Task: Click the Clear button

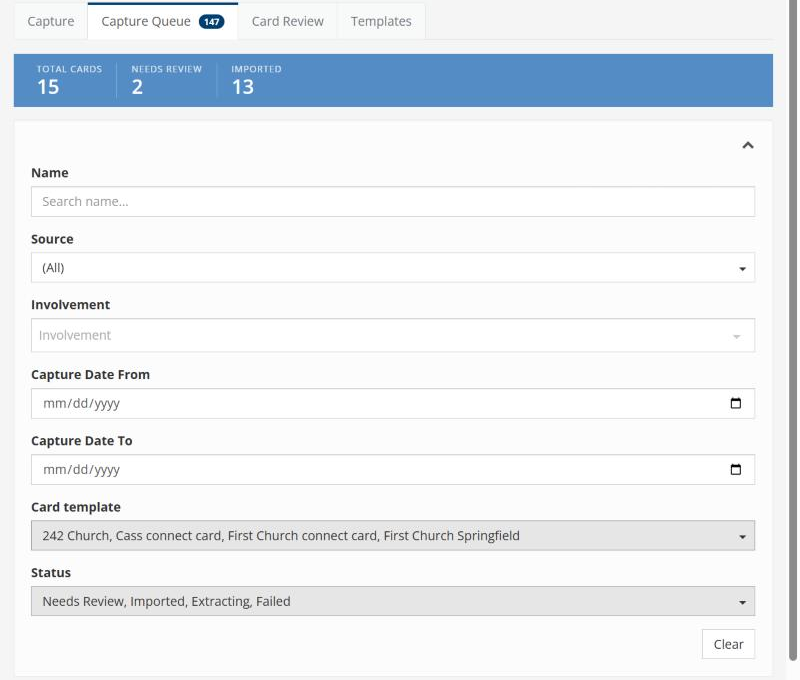Action: click(x=728, y=644)
